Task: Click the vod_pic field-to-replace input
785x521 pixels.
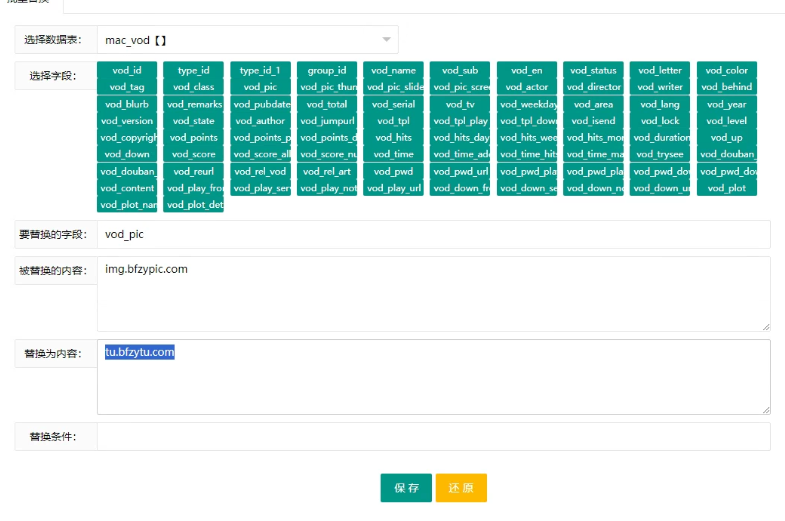Action: 433,234
